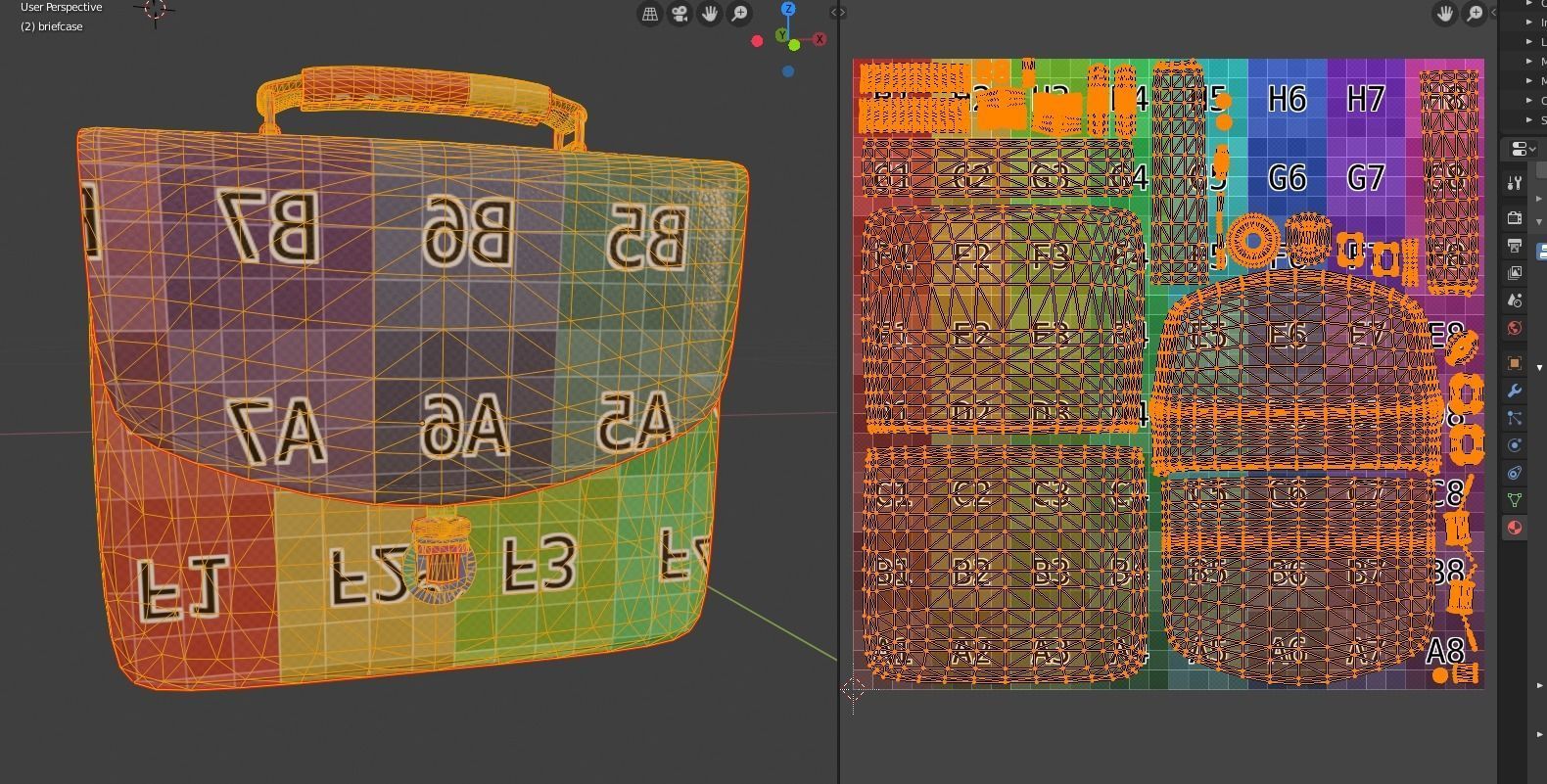Open the Material properties tab
The width and height of the screenshot is (1547, 784).
click(1515, 528)
